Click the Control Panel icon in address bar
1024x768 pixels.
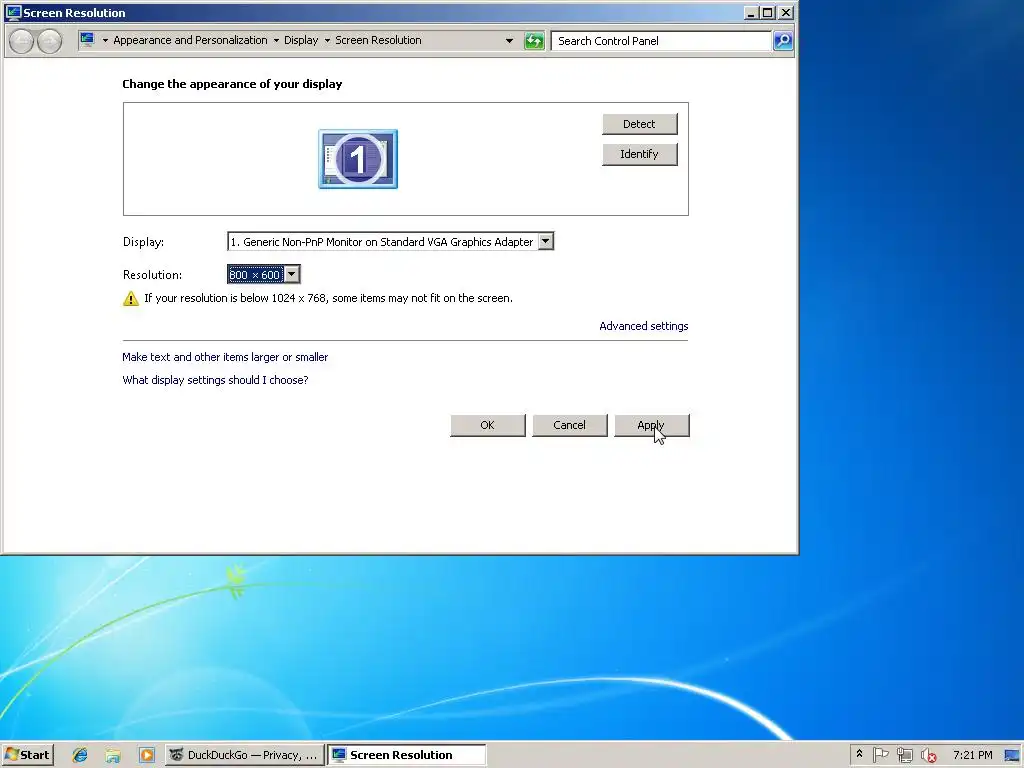point(87,40)
